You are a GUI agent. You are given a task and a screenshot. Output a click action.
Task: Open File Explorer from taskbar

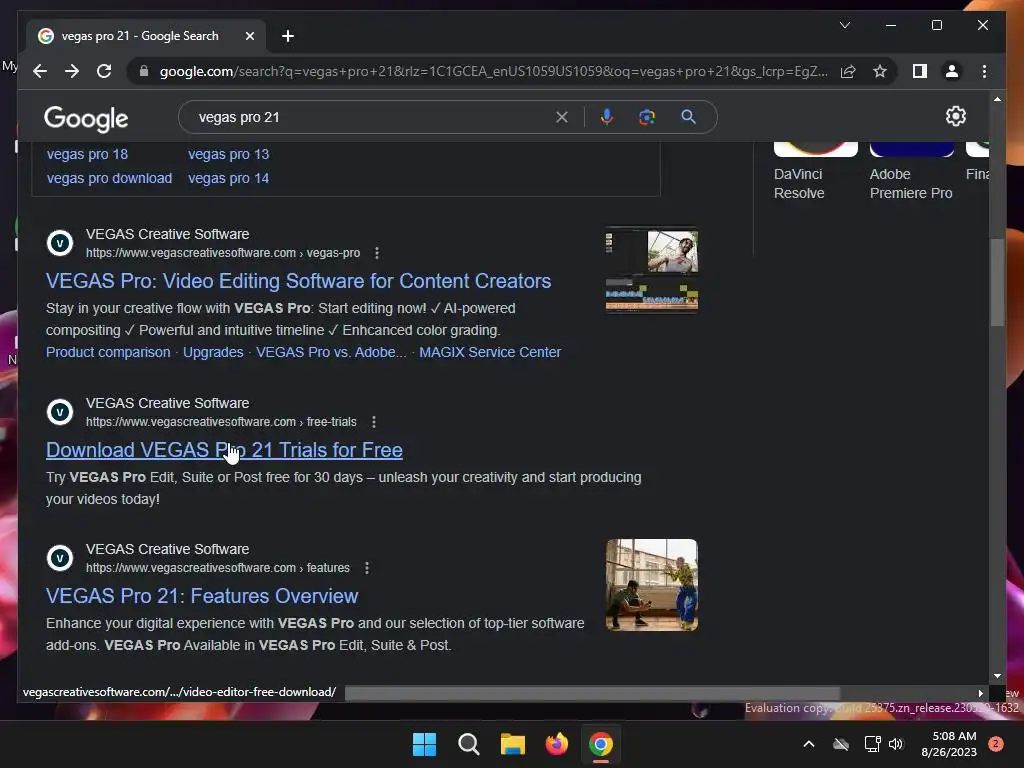pyautogui.click(x=513, y=744)
